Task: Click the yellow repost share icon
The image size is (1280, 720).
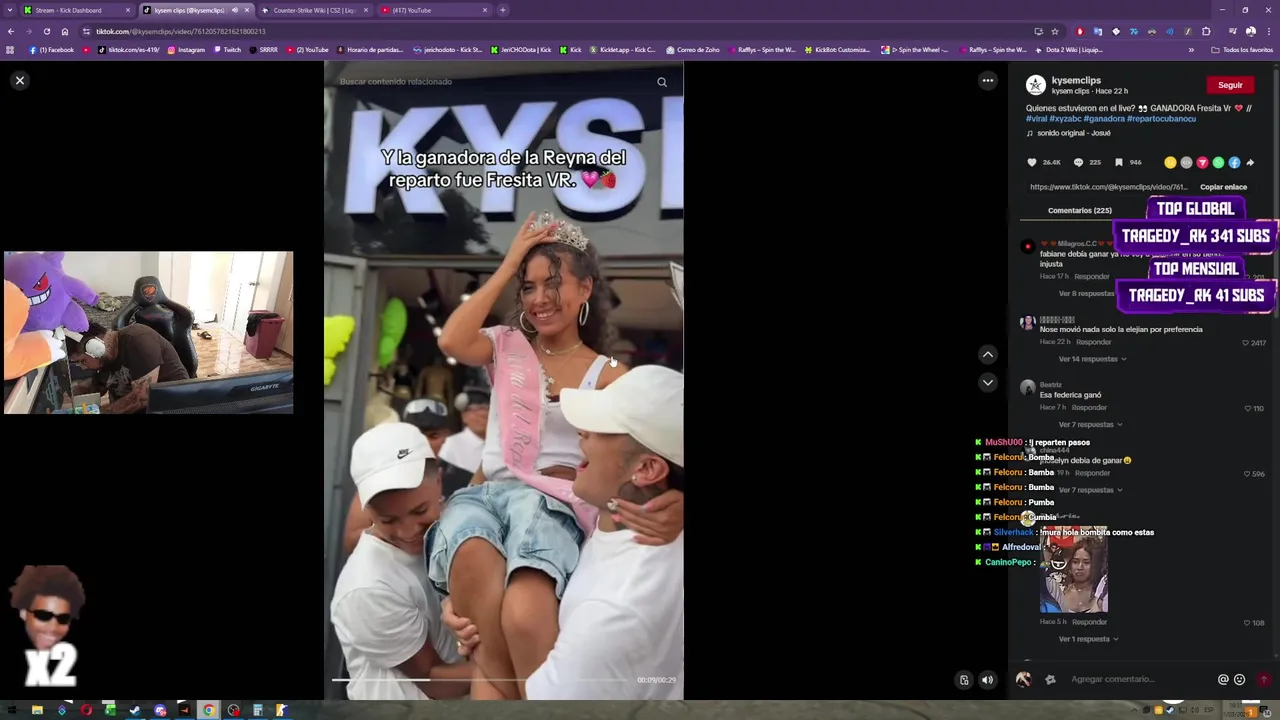Action: tap(1170, 162)
